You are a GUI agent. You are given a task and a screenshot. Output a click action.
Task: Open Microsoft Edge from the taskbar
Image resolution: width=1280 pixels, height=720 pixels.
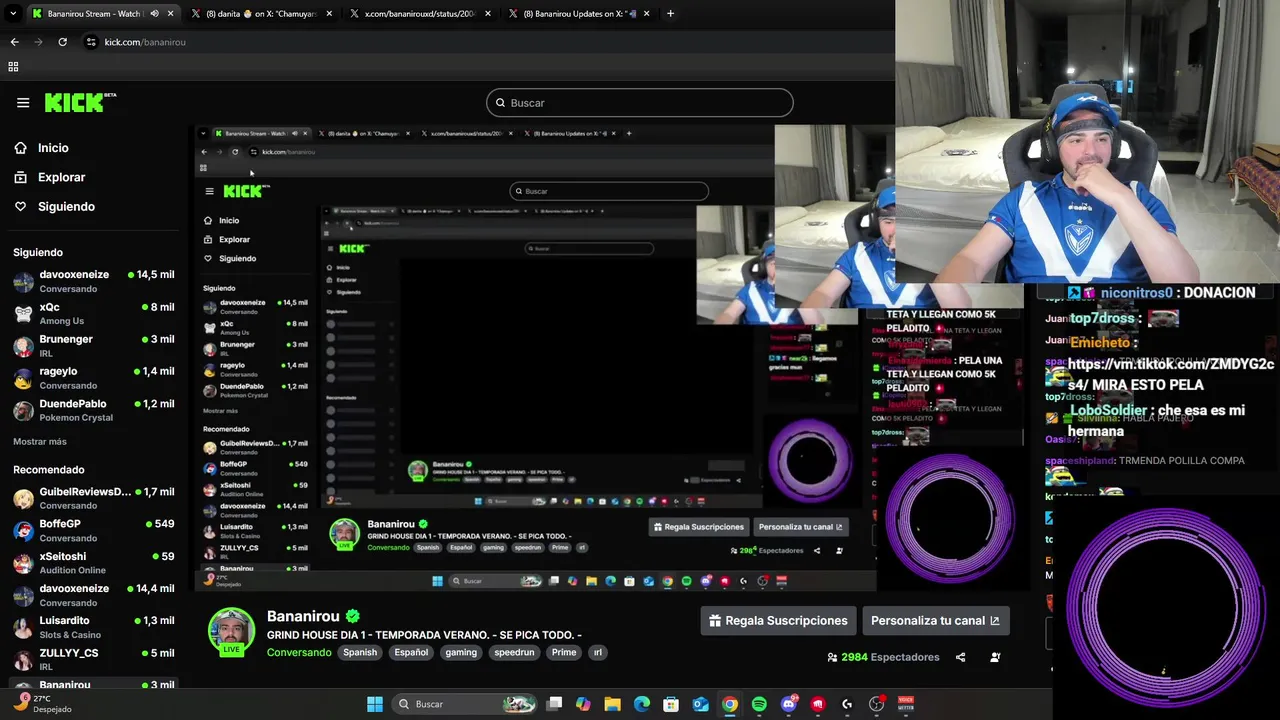pyautogui.click(x=642, y=704)
